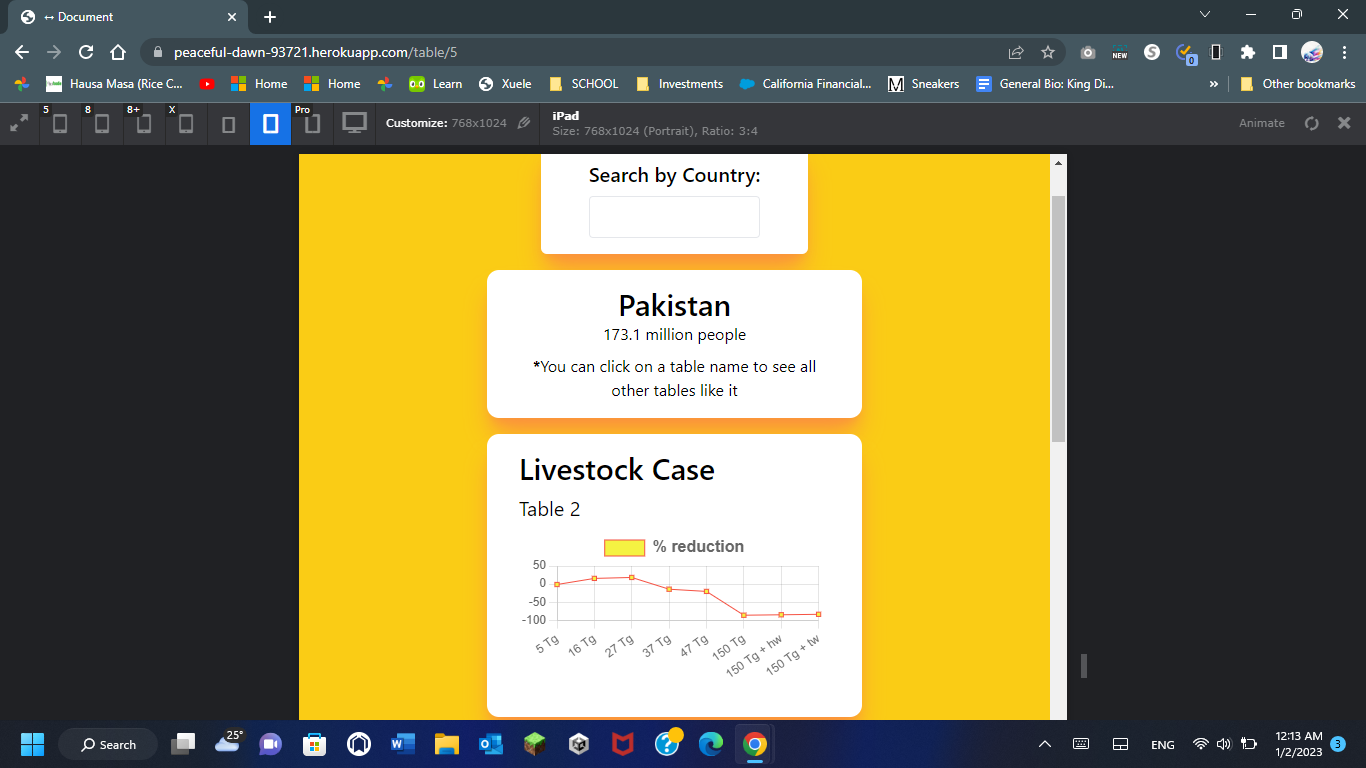This screenshot has width=1366, height=768.
Task: Edit the custom size with pencil icon
Action: tap(524, 123)
